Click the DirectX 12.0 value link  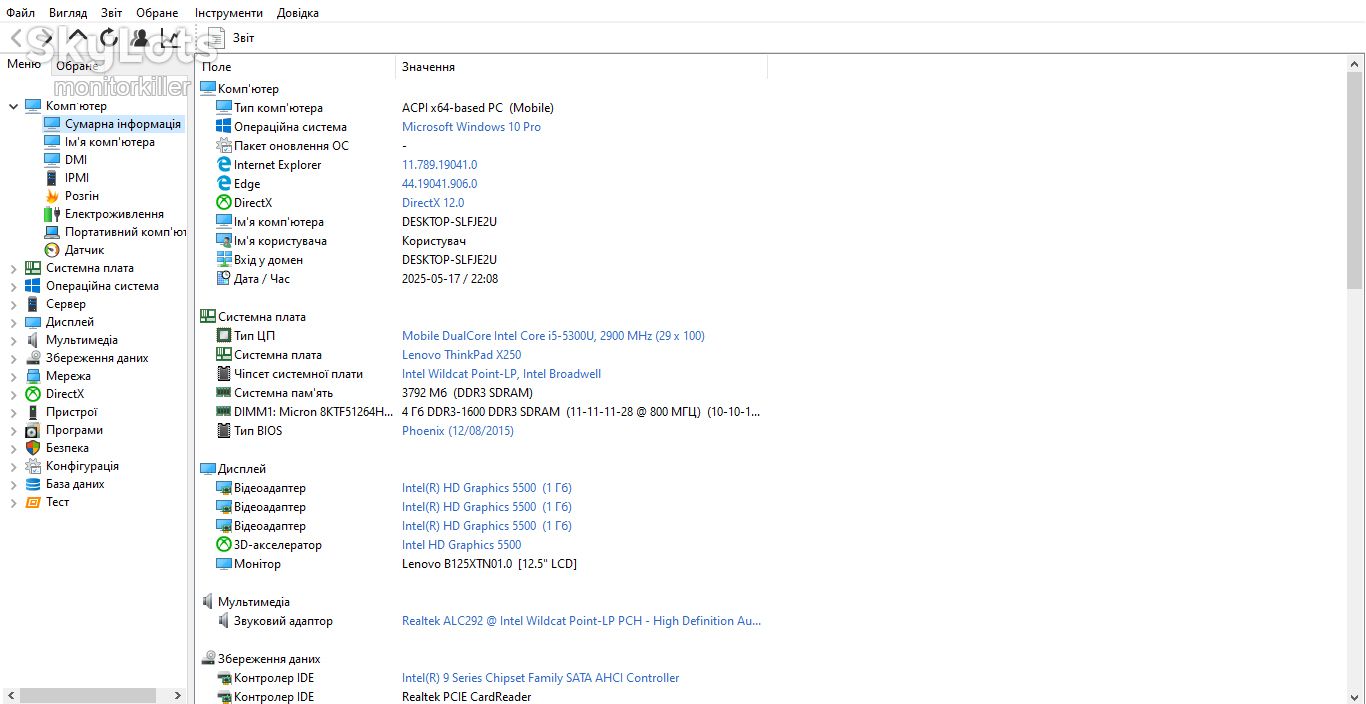(x=433, y=203)
